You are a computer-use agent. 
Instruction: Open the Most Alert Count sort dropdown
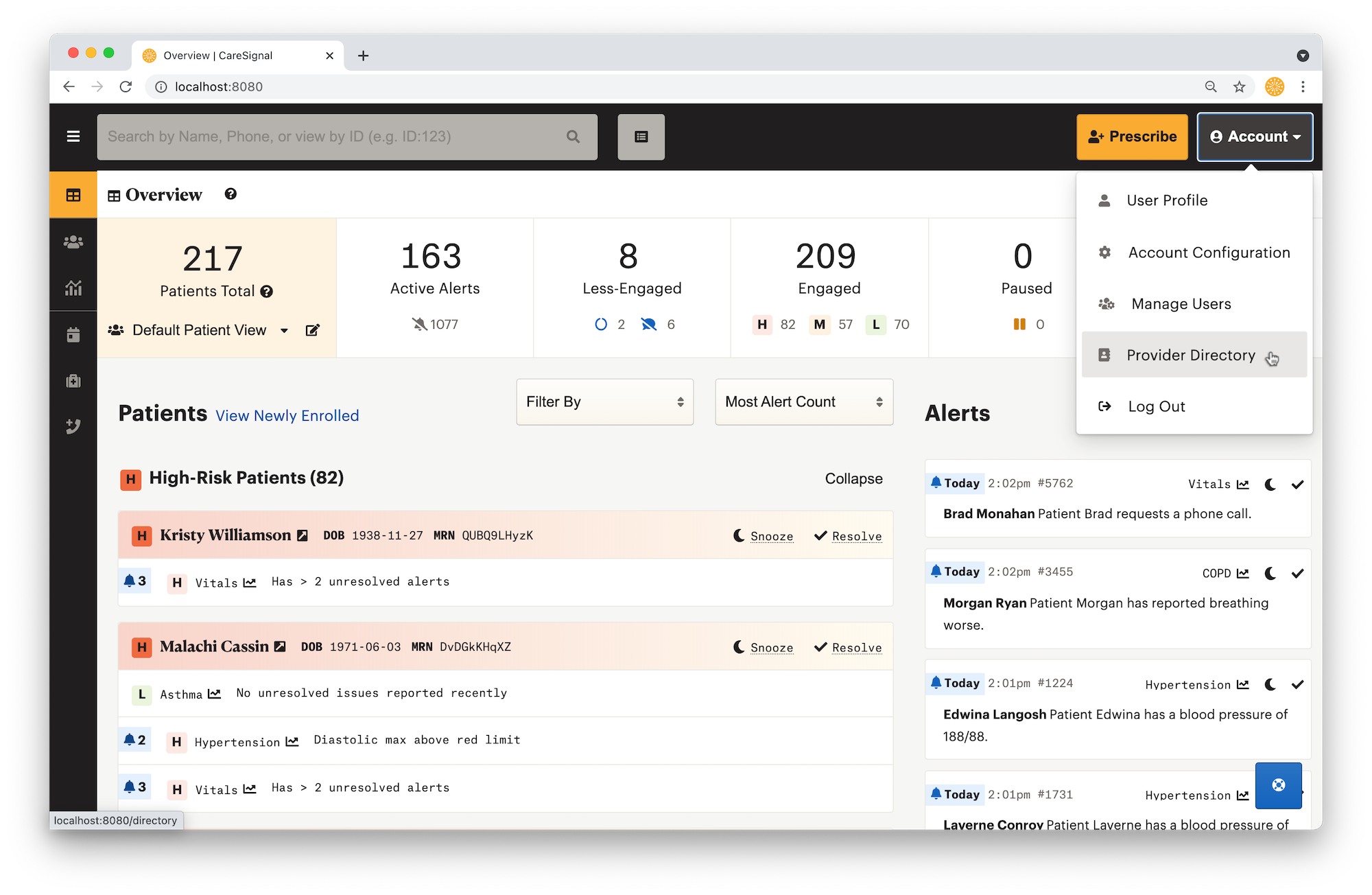coord(804,402)
